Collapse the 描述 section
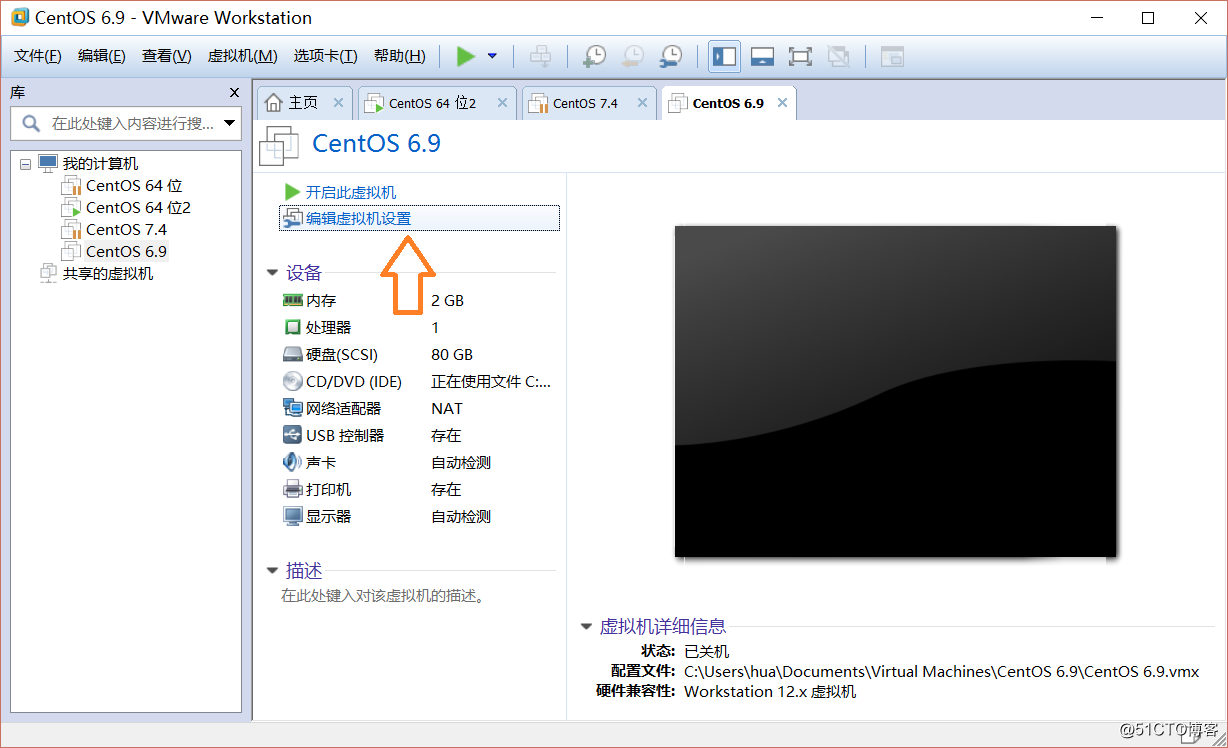 point(272,570)
